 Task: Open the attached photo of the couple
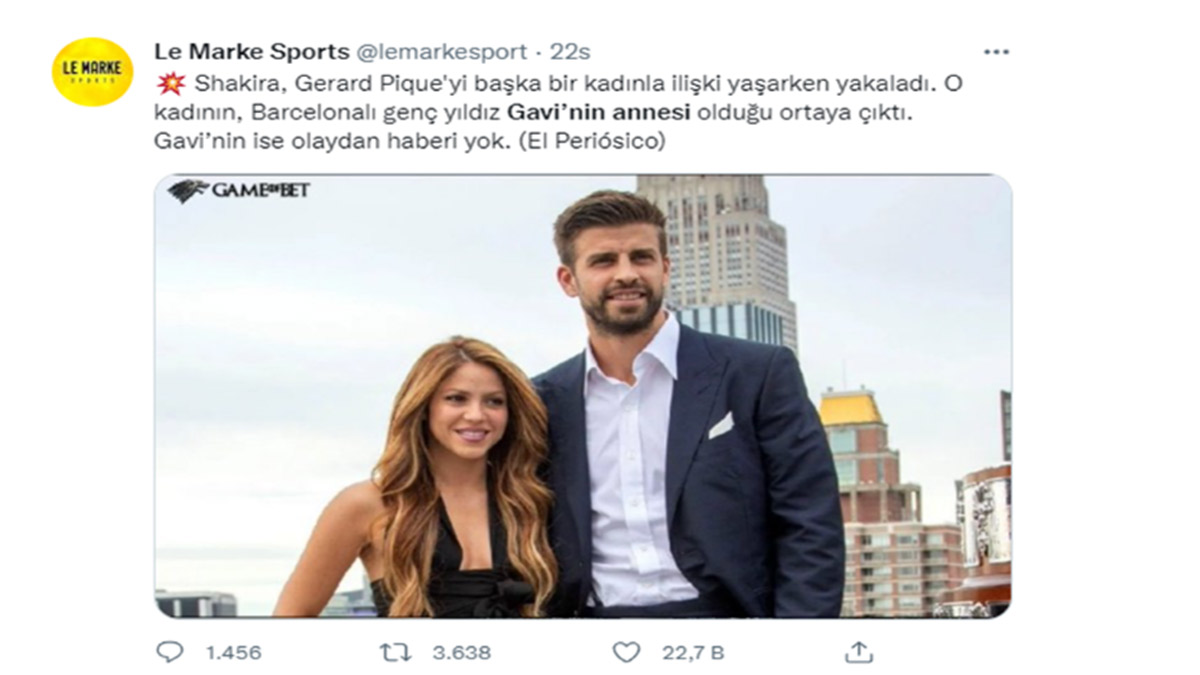pyautogui.click(x=583, y=396)
